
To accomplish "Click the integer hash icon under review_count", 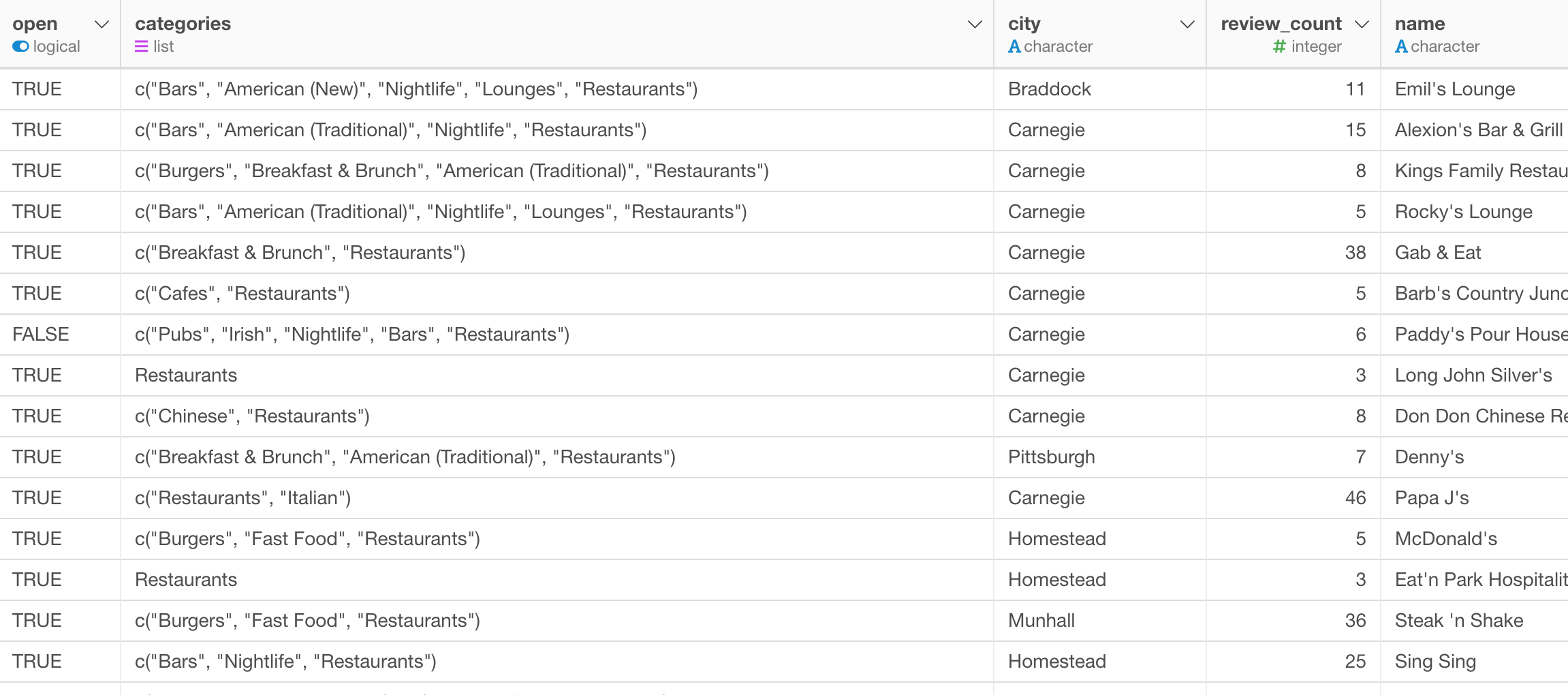I will (x=1279, y=46).
